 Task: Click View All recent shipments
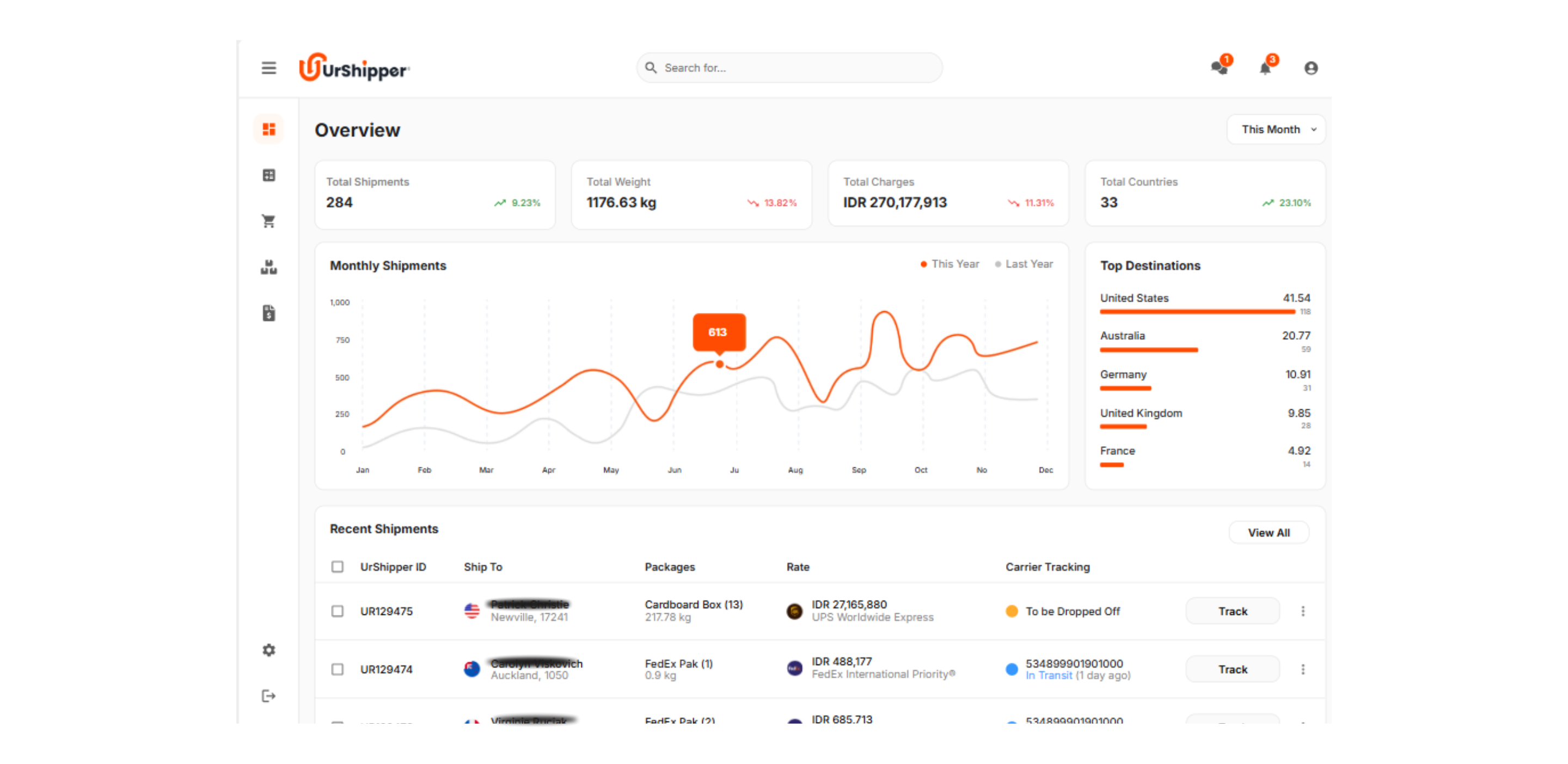click(x=1269, y=532)
